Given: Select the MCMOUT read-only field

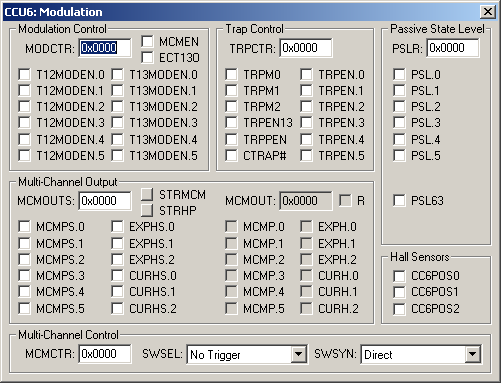Looking at the screenshot, I should tap(306, 201).
